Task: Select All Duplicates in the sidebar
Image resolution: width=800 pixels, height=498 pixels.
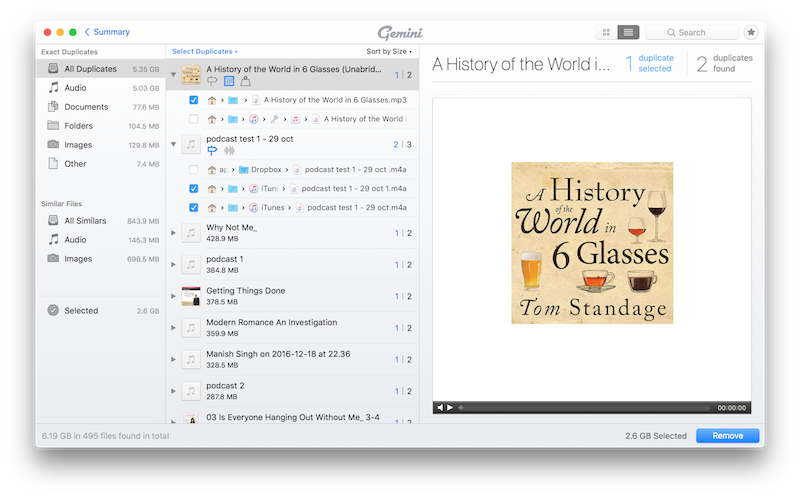Action: (90, 69)
